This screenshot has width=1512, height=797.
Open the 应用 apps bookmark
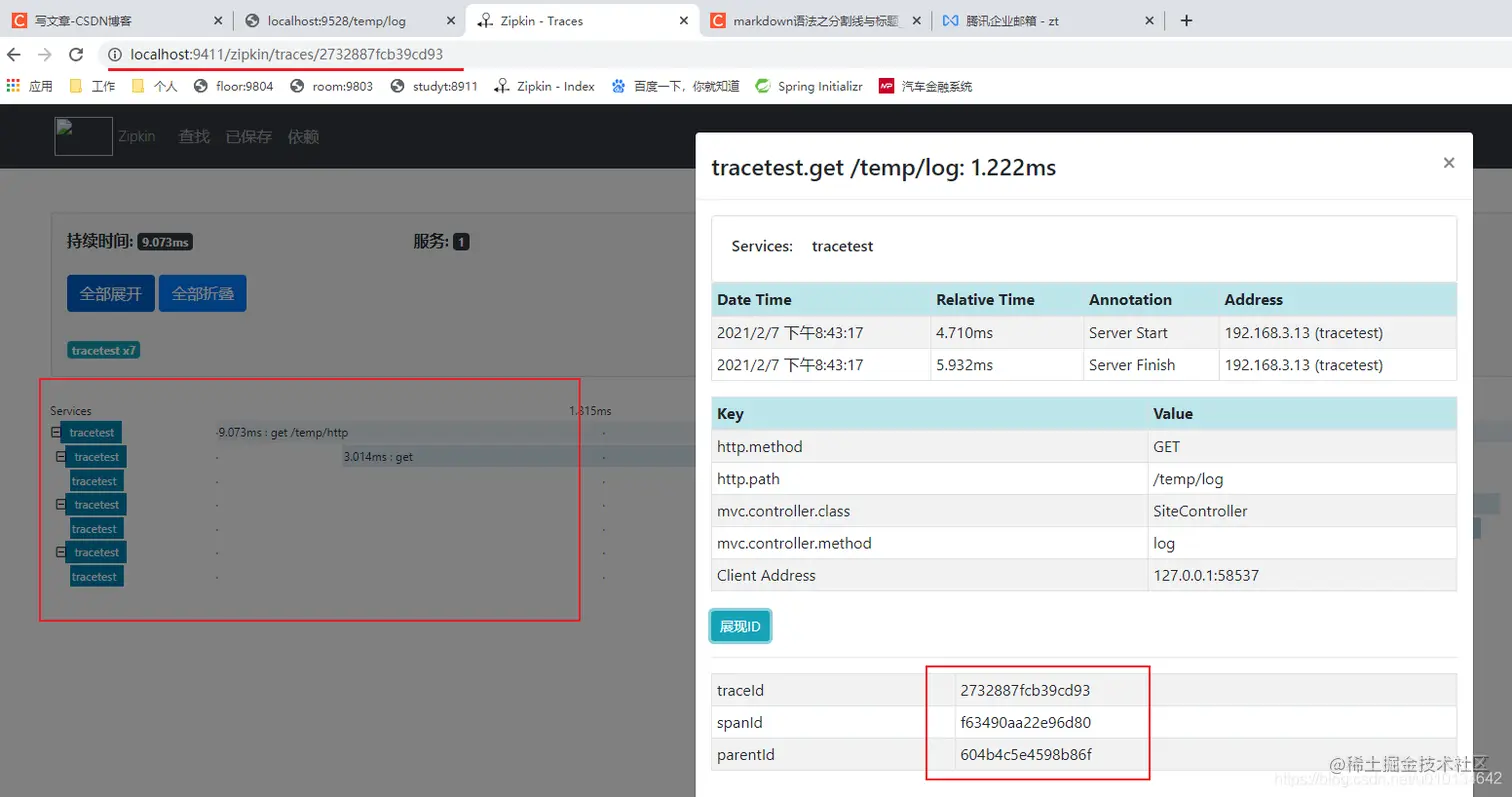30,86
